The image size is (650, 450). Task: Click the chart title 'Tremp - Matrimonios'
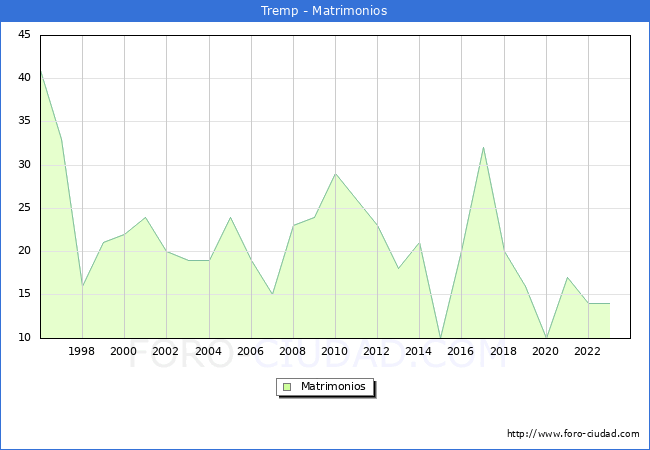(x=325, y=11)
